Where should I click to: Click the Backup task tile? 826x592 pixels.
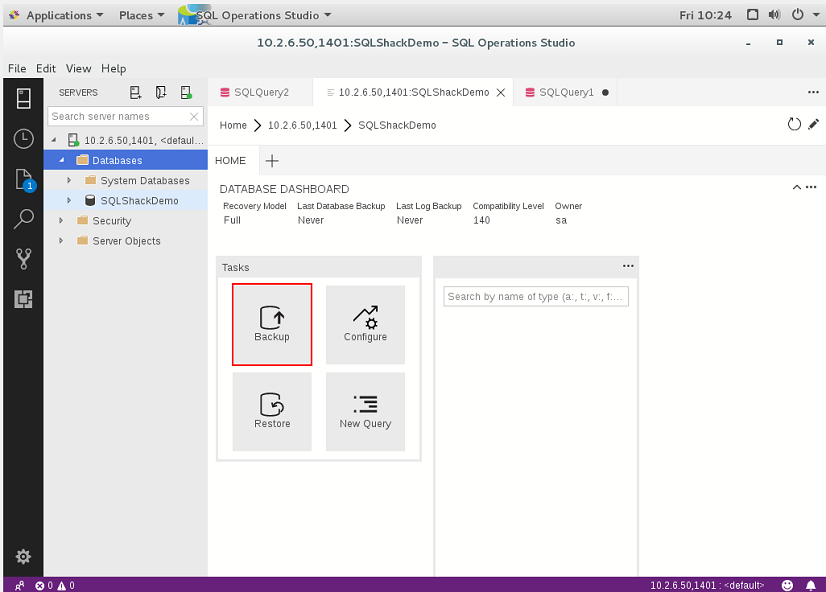[x=272, y=324]
